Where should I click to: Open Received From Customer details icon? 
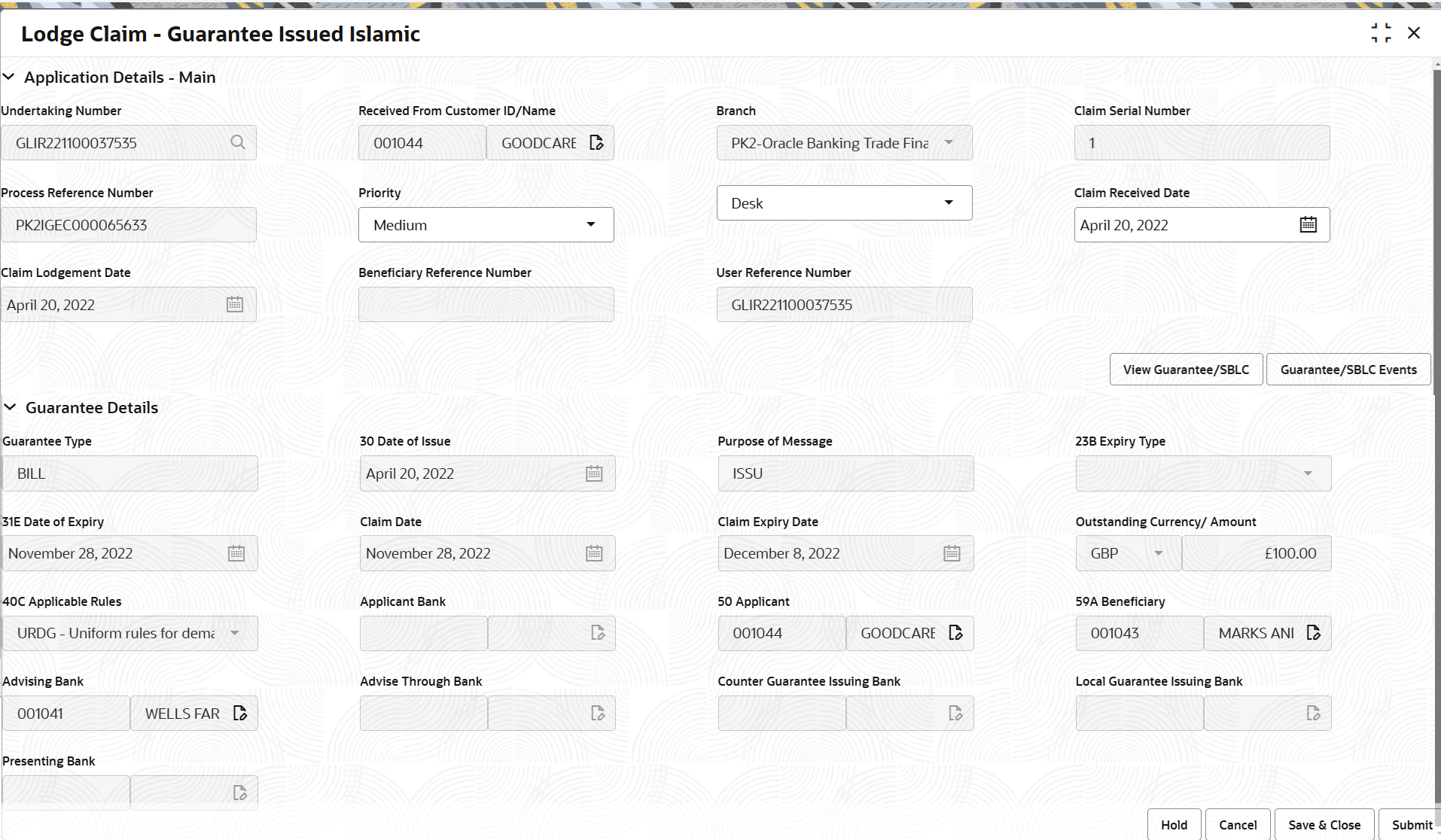tap(596, 142)
